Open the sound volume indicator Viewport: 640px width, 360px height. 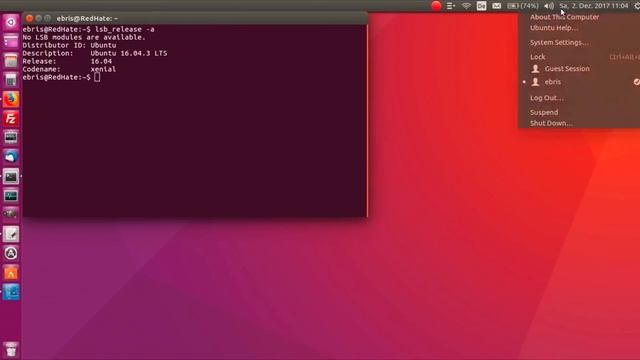tap(549, 6)
